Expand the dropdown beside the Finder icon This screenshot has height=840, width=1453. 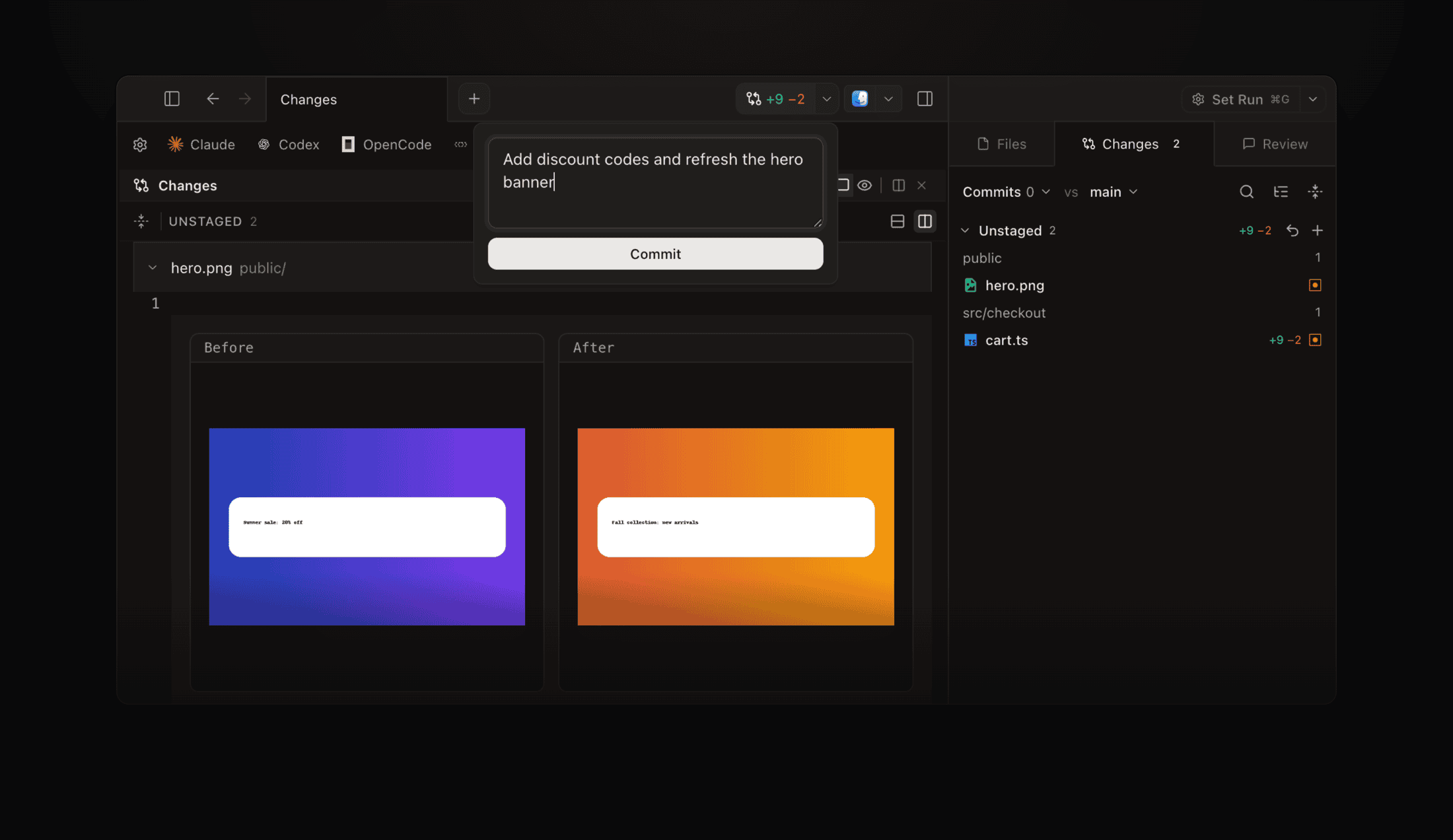(x=888, y=99)
